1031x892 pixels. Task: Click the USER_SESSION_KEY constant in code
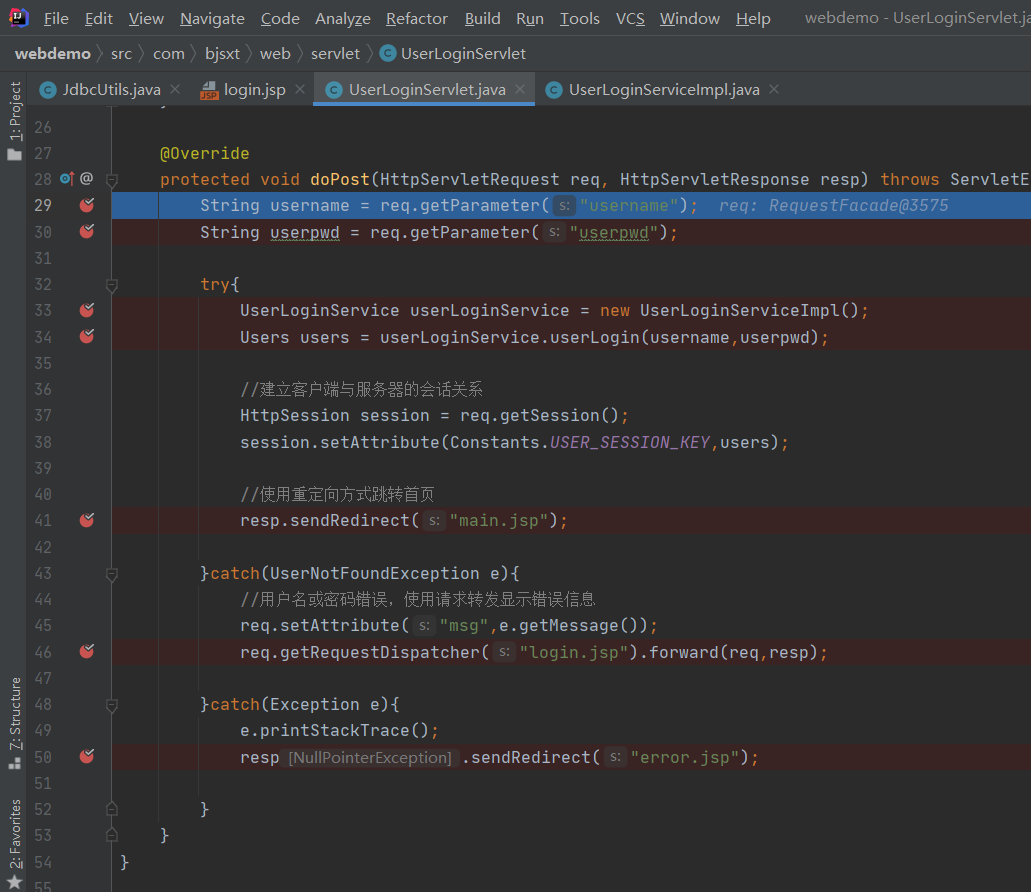click(x=629, y=442)
